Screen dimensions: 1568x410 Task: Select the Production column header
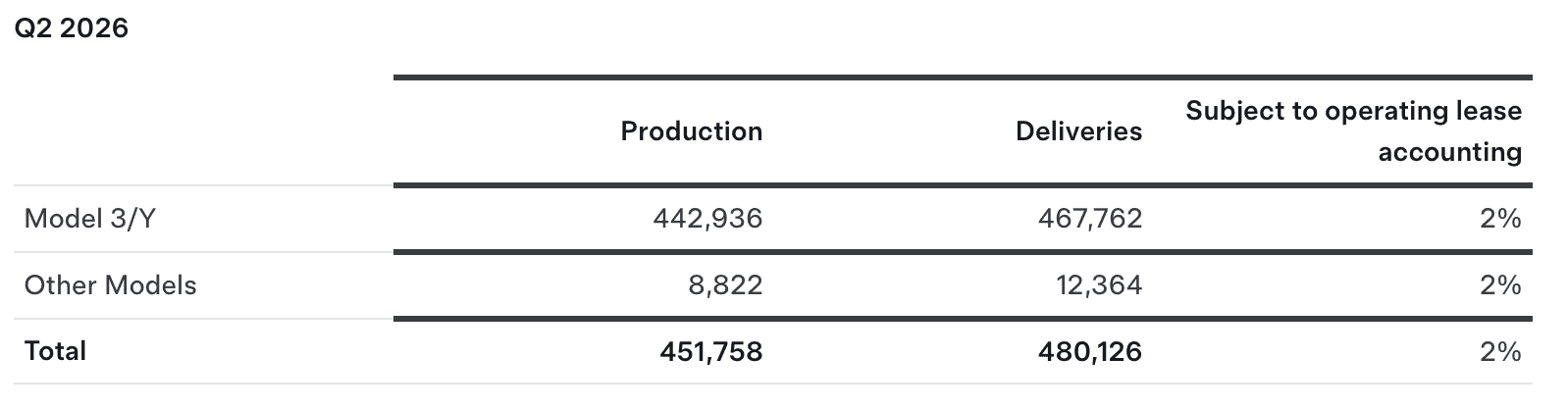(691, 131)
